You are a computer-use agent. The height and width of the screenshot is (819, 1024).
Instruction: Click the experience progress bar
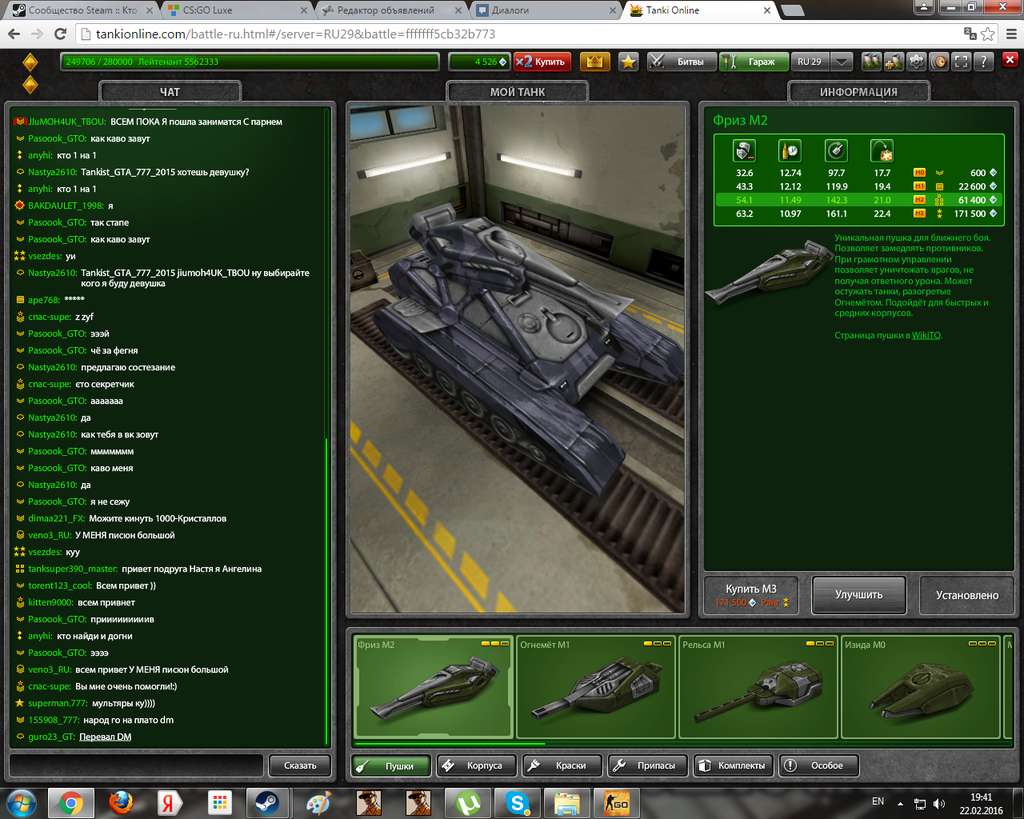[249, 61]
